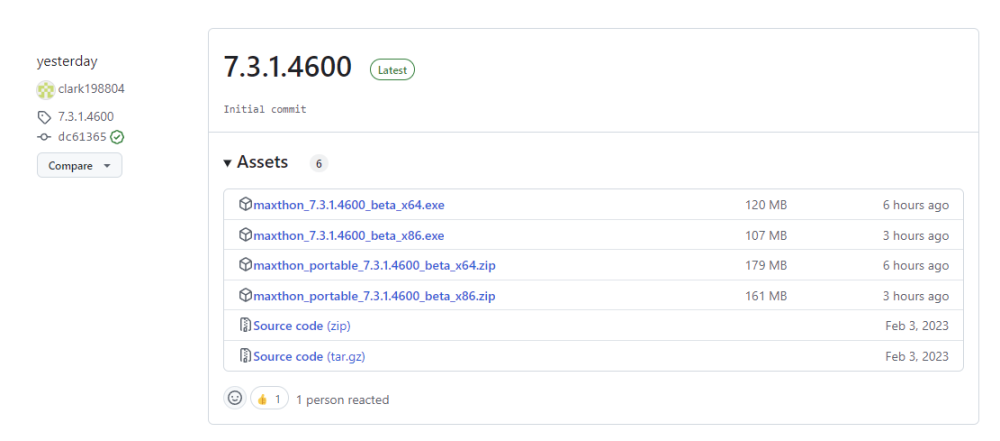The width and height of the screenshot is (1000, 441).
Task: Click the package icon beside maxthon_portable x64 zip
Action: pos(245,265)
